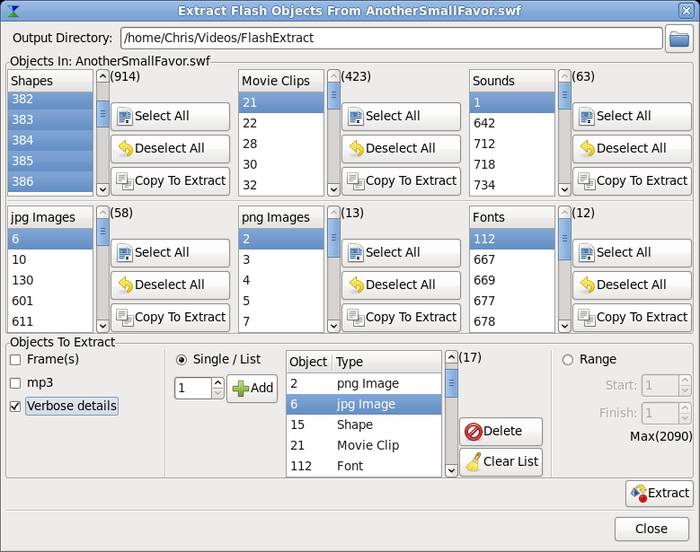
Task: Click the output directory browse folder icon
Action: click(x=679, y=39)
